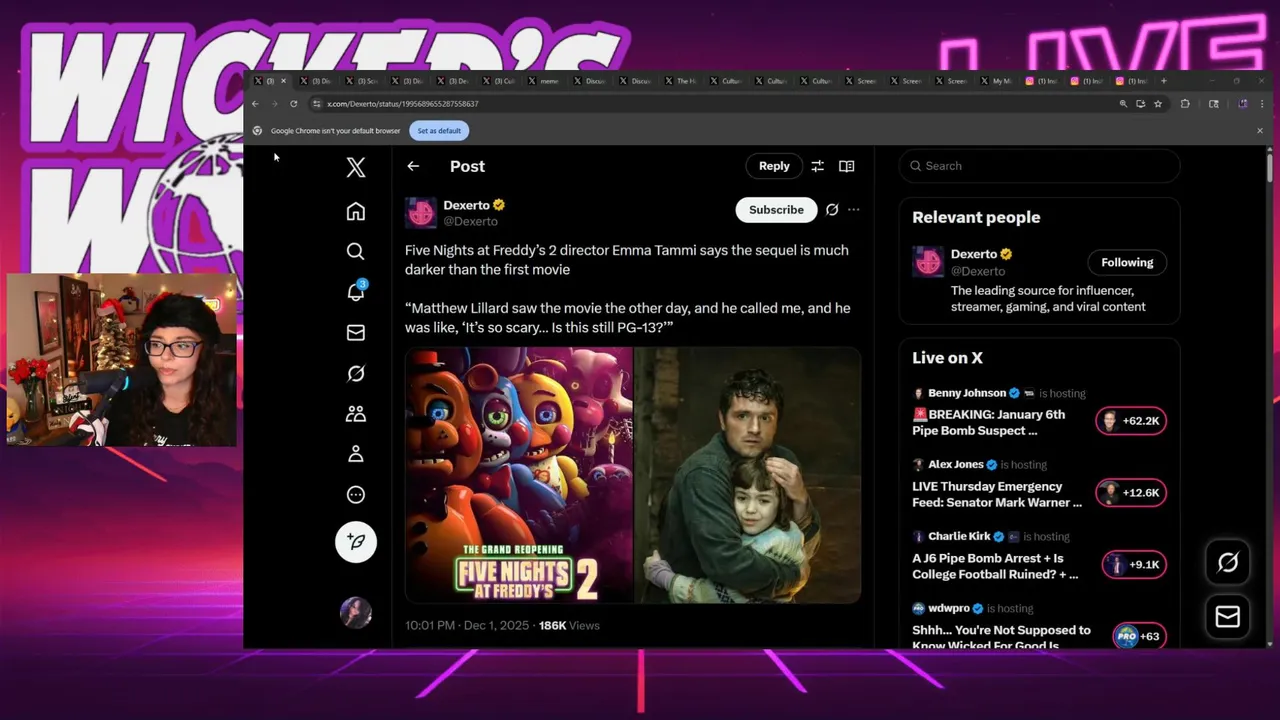Image resolution: width=1280 pixels, height=720 pixels.
Task: Open the Home feed icon
Action: pos(356,211)
